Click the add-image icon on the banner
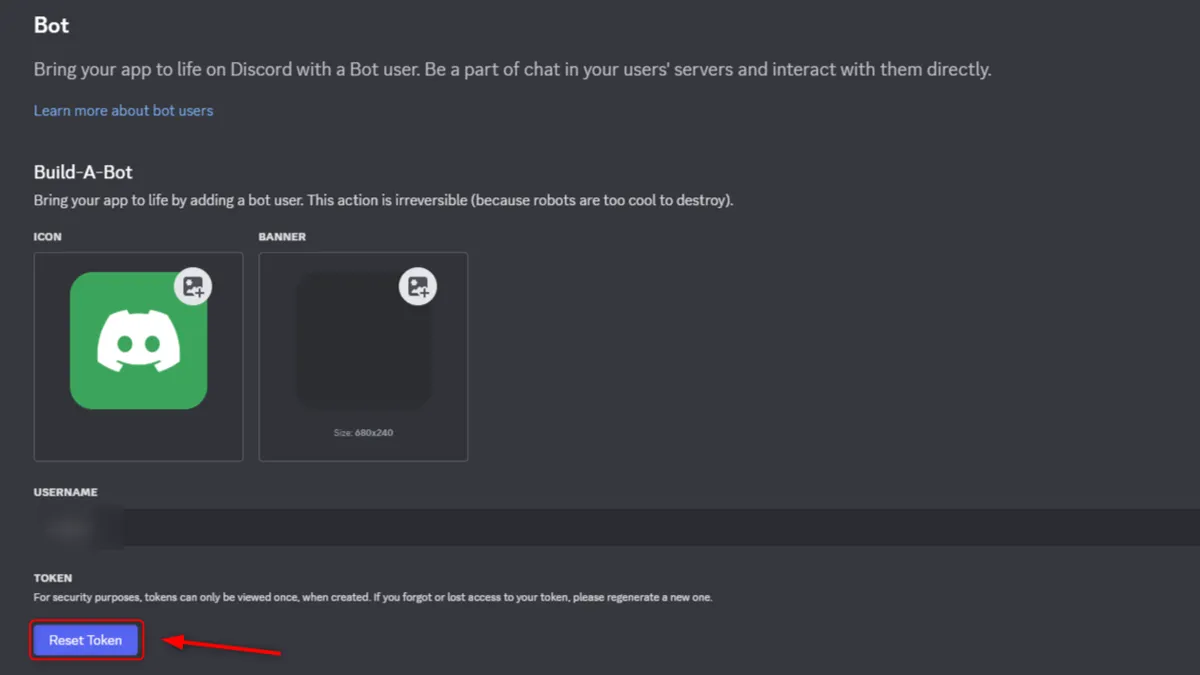The width and height of the screenshot is (1200, 675). [x=418, y=287]
